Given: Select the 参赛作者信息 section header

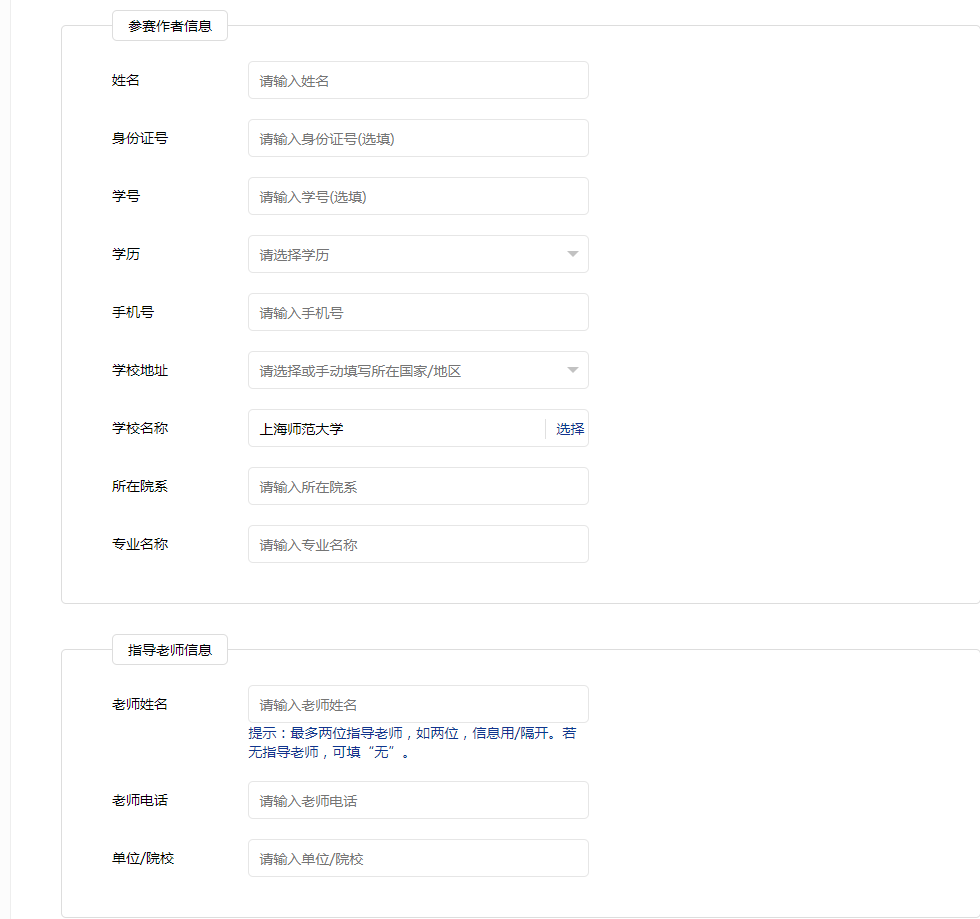Looking at the screenshot, I should [170, 26].
